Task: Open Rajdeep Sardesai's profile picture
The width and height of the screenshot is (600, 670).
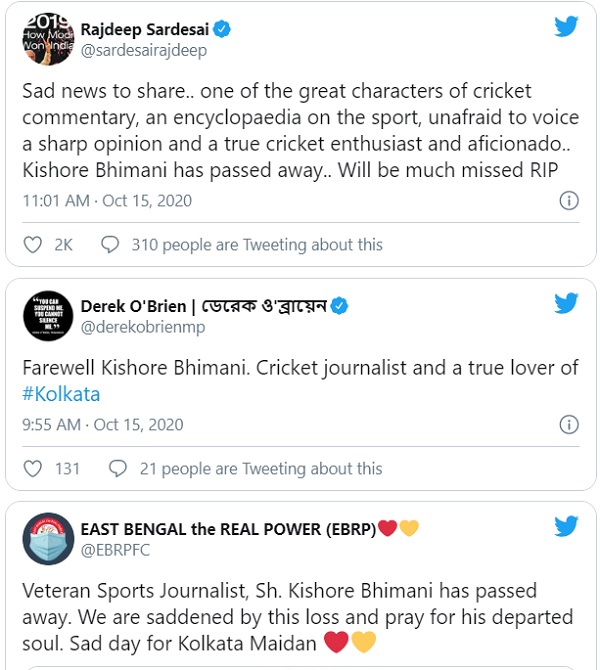Action: pos(44,39)
